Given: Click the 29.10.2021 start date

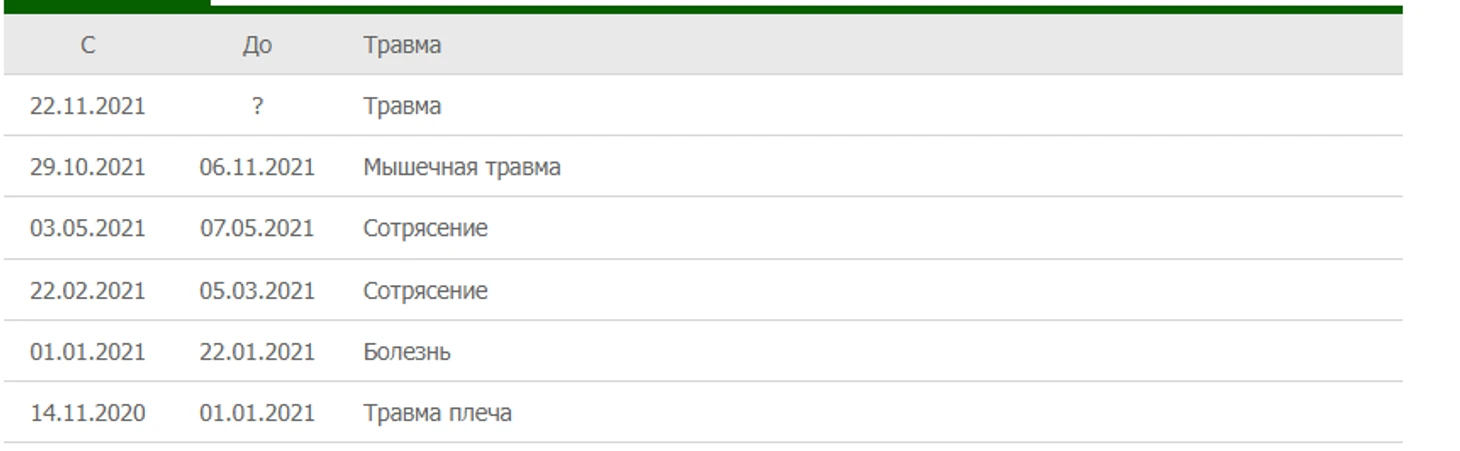Looking at the screenshot, I should click(x=88, y=167).
